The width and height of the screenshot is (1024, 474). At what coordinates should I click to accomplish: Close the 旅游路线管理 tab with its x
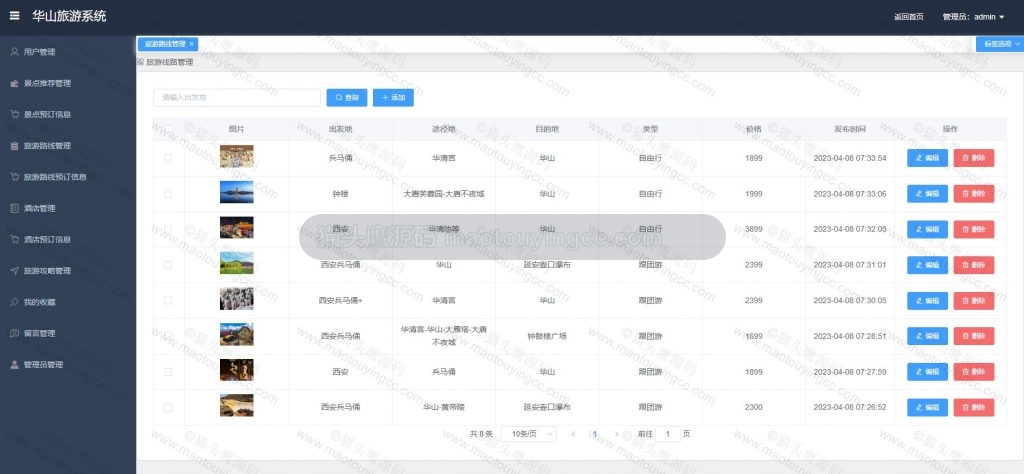coord(191,44)
